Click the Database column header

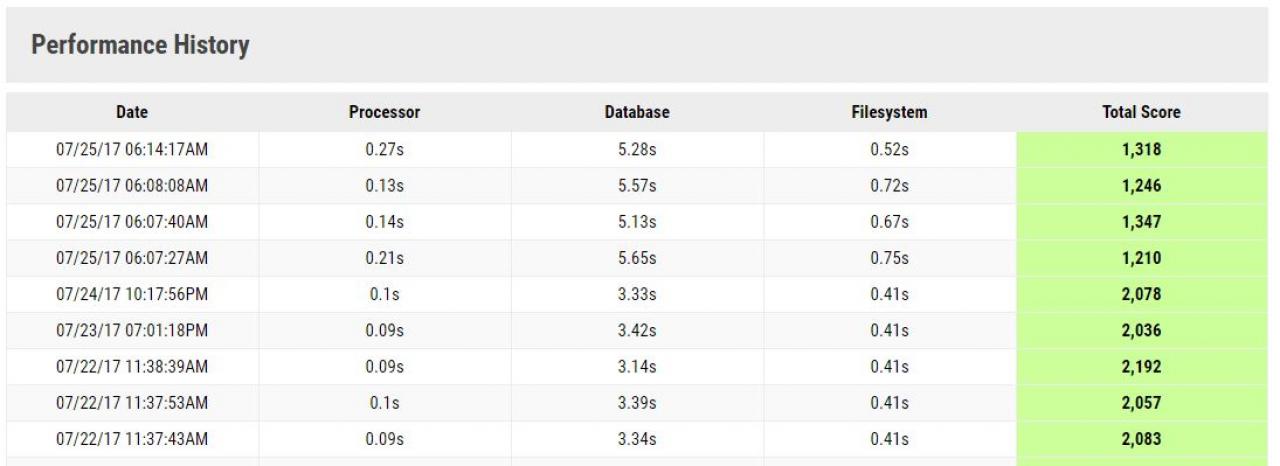pyautogui.click(x=637, y=112)
